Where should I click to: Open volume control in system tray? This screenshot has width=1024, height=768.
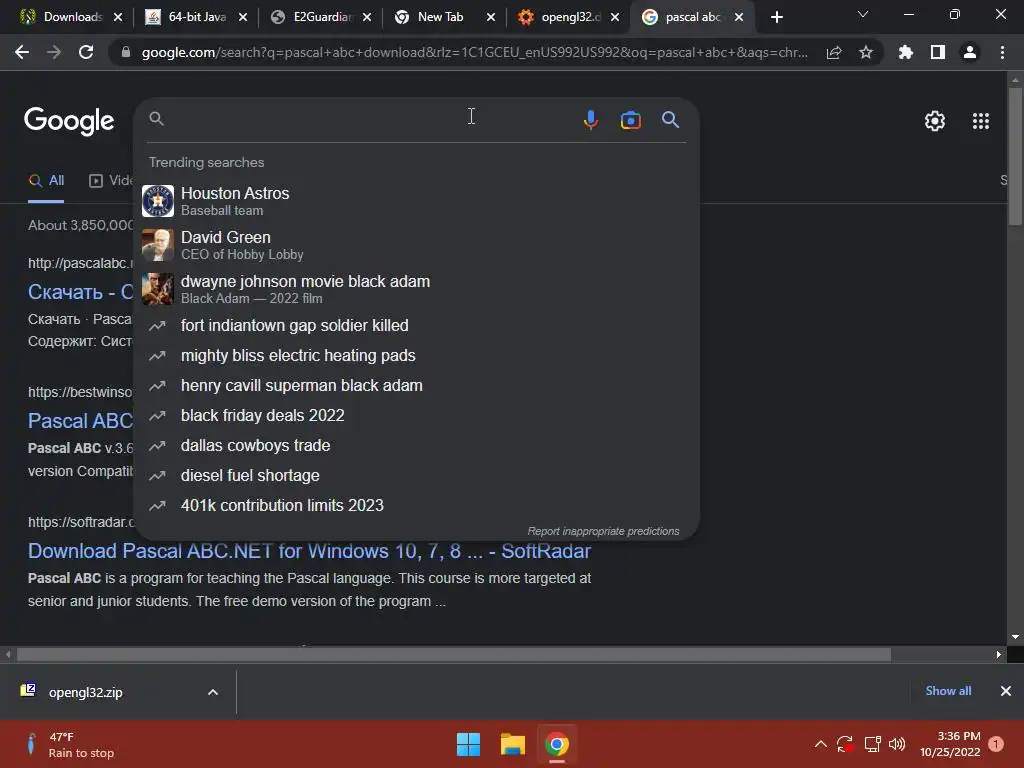[897, 744]
